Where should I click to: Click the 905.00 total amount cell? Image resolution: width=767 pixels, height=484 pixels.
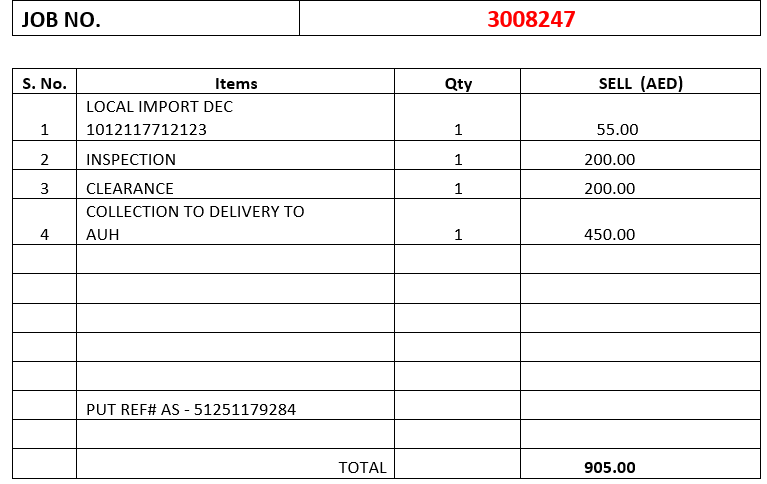coord(640,467)
